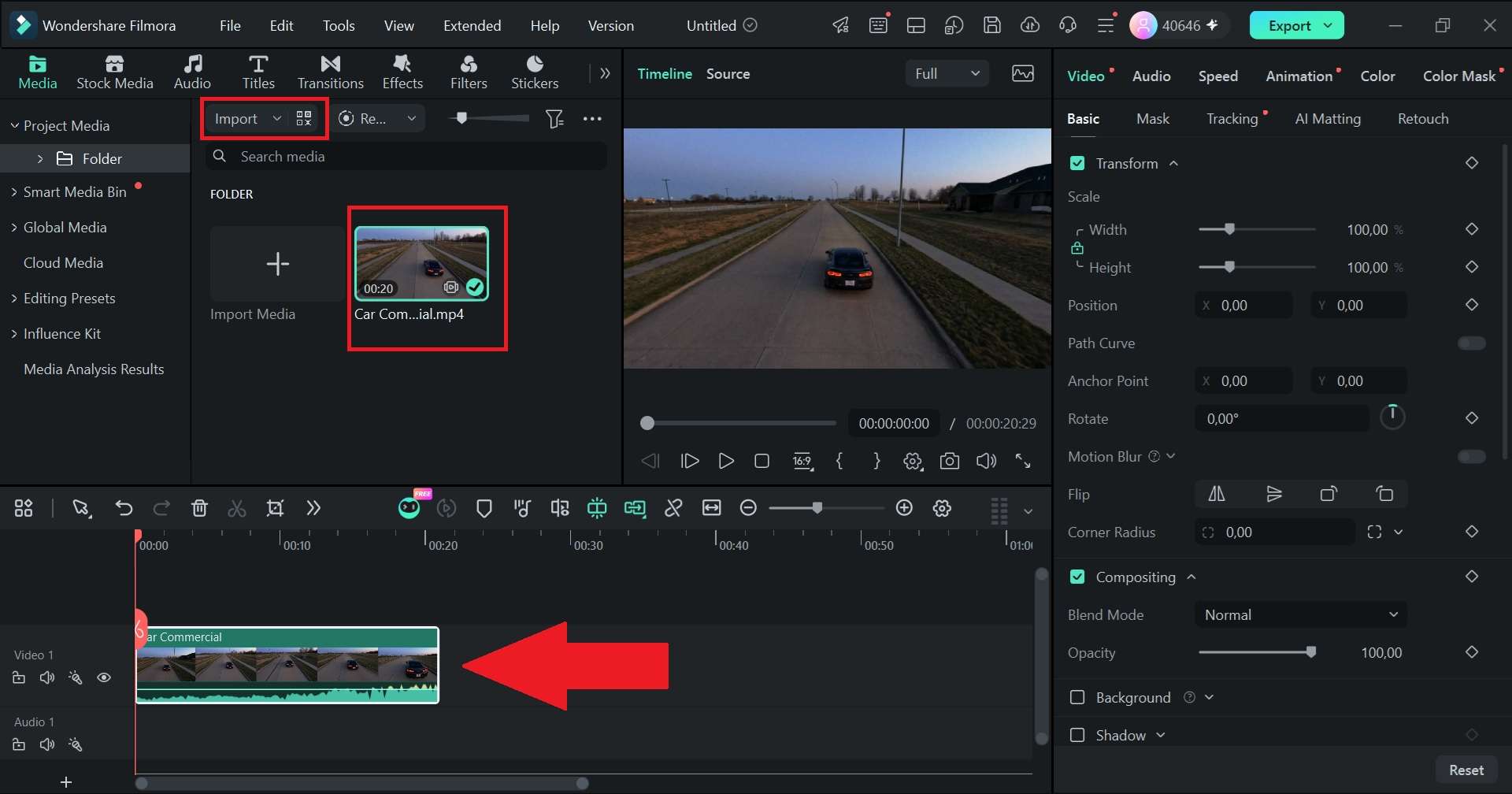Select Cloud Media in sidebar
Viewport: 1512px width, 794px height.
coord(63,263)
